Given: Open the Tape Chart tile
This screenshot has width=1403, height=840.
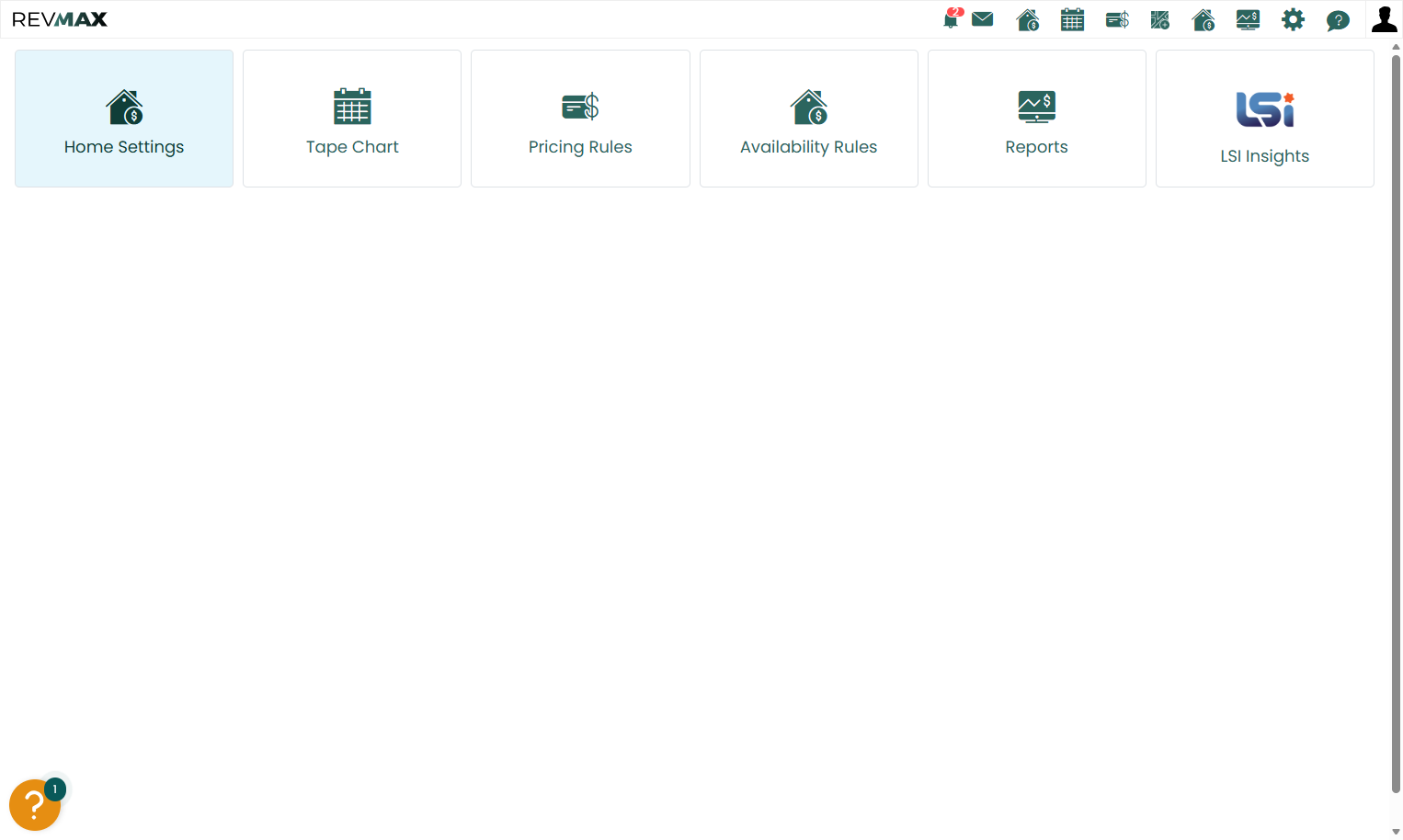Looking at the screenshot, I should (x=352, y=119).
